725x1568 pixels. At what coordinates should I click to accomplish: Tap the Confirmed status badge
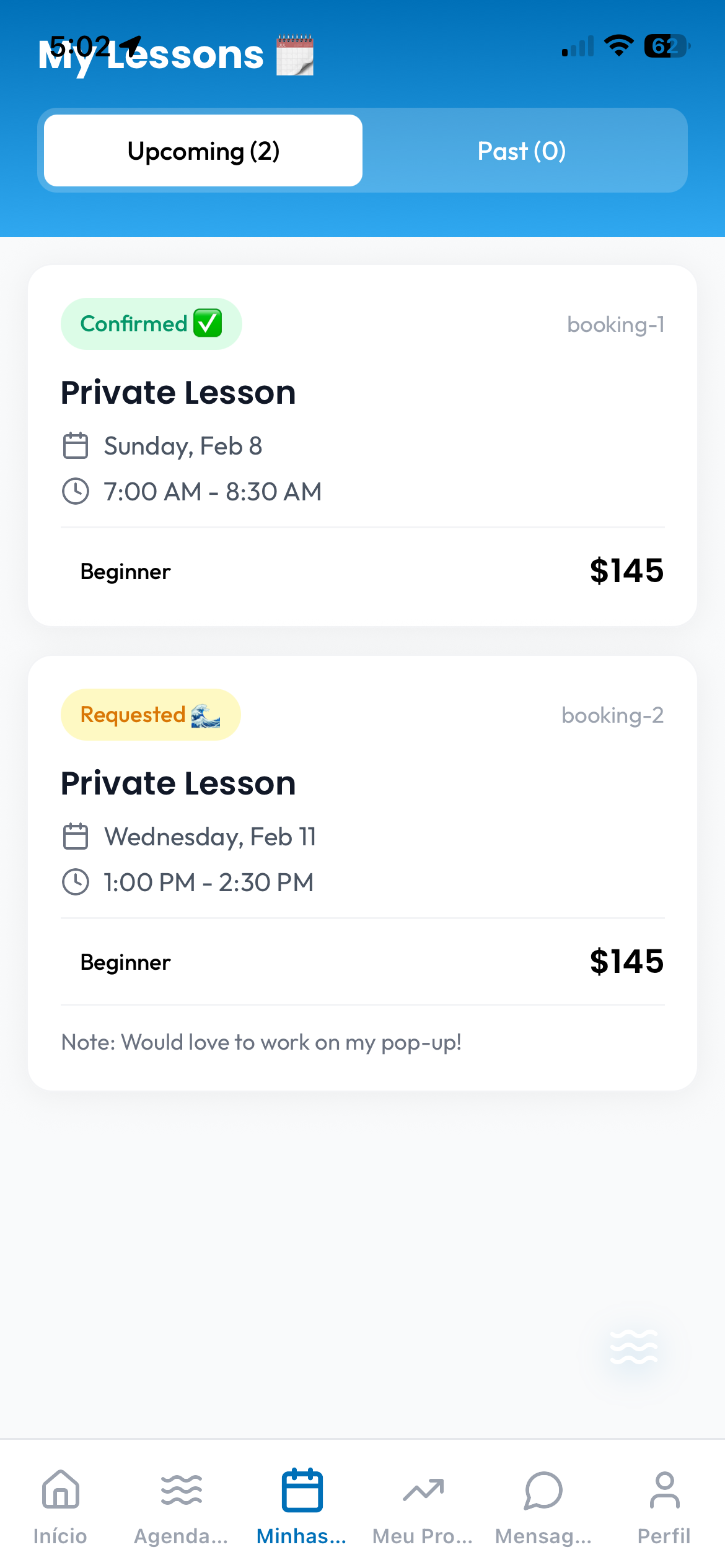click(151, 324)
